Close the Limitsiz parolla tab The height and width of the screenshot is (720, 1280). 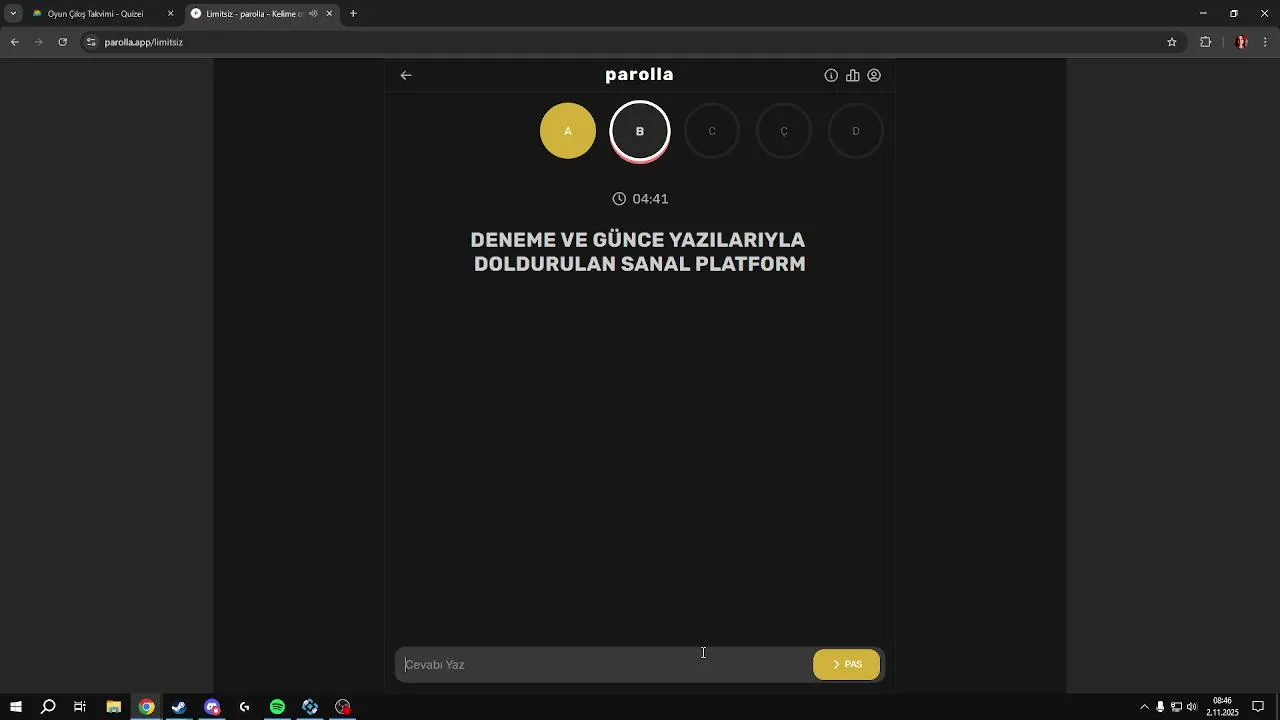[x=329, y=14]
